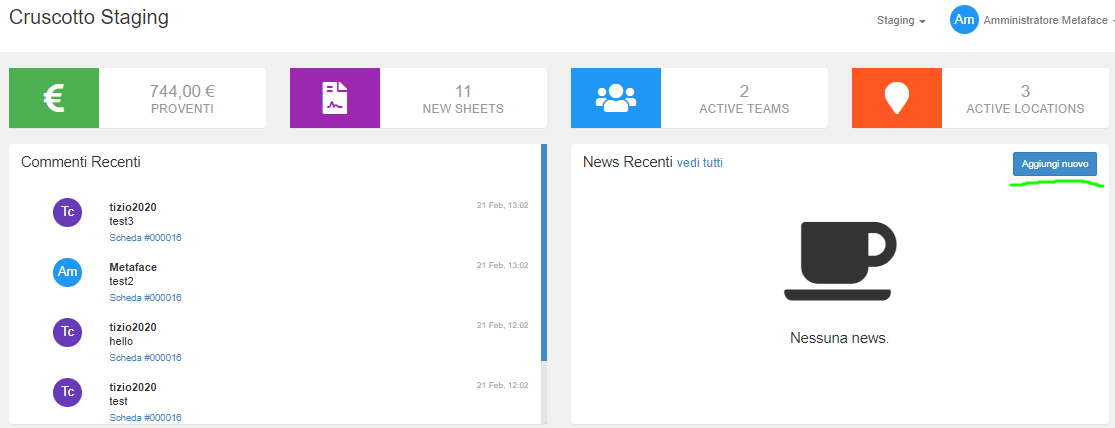Click Metaface avatar beside test2 comment

[x=67, y=271]
